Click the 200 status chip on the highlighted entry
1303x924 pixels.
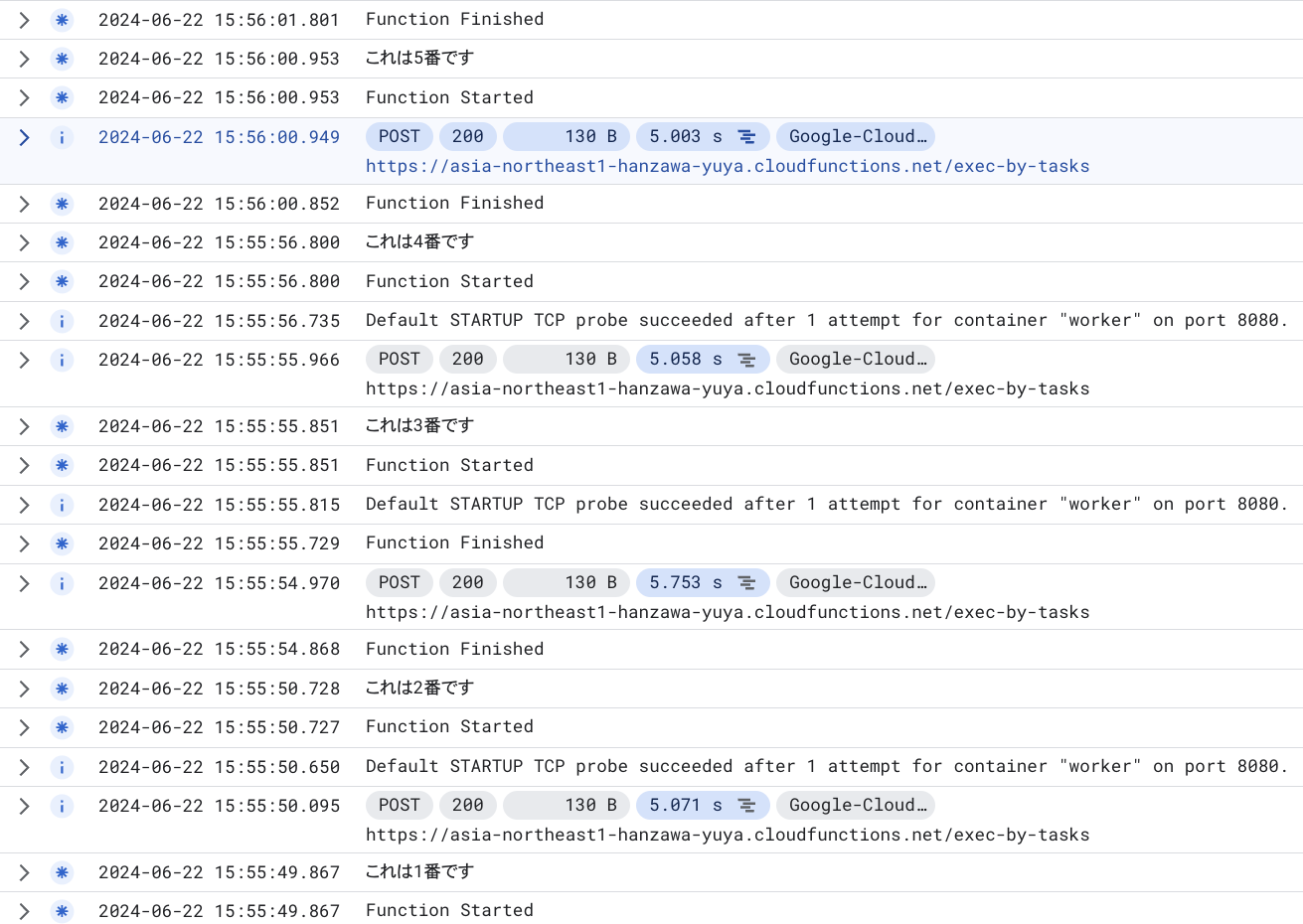pos(467,137)
